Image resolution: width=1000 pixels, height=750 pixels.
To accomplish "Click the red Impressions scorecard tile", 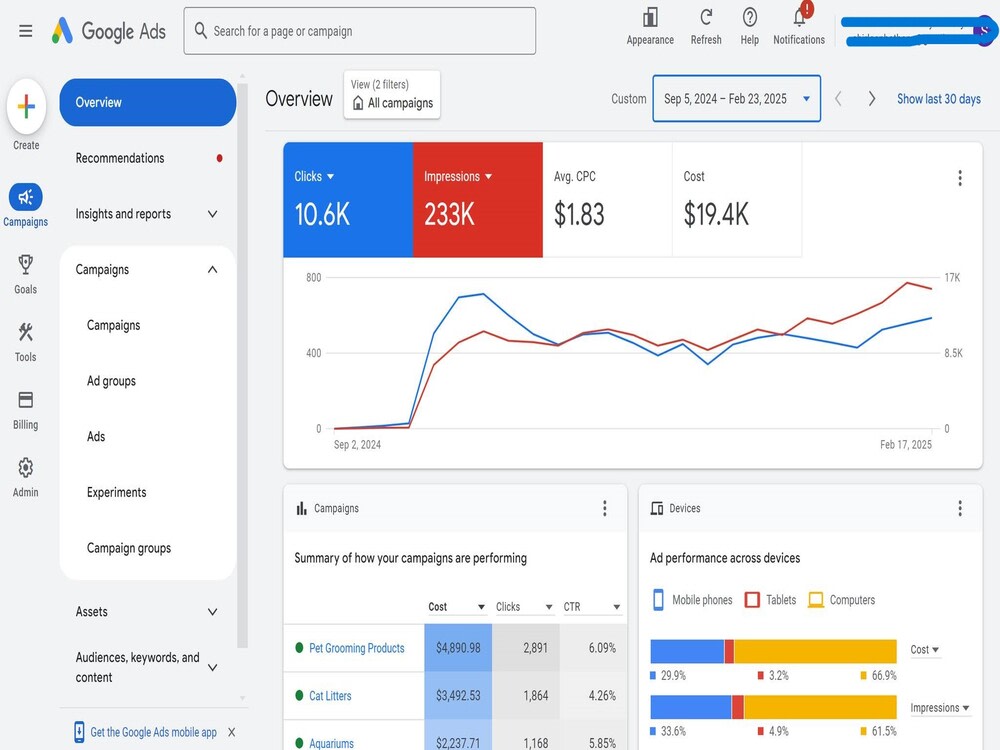I will click(478, 200).
